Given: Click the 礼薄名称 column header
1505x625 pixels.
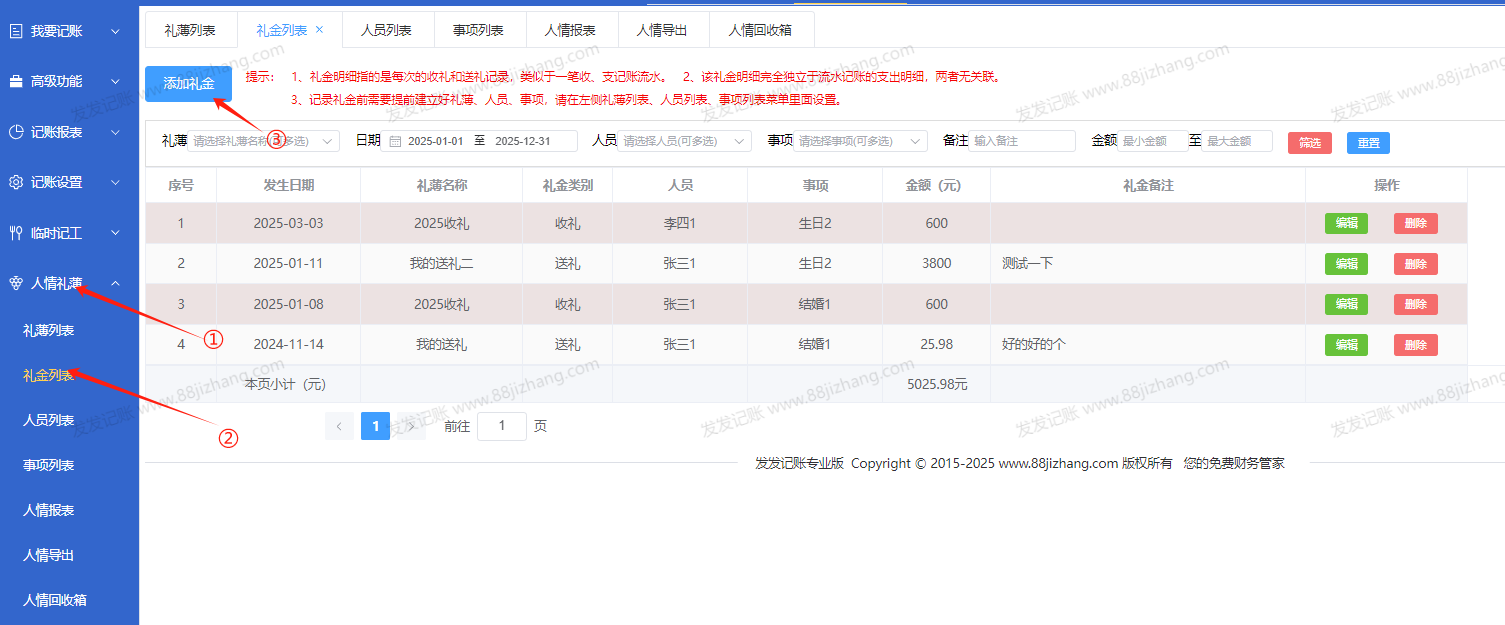Looking at the screenshot, I should [x=442, y=185].
